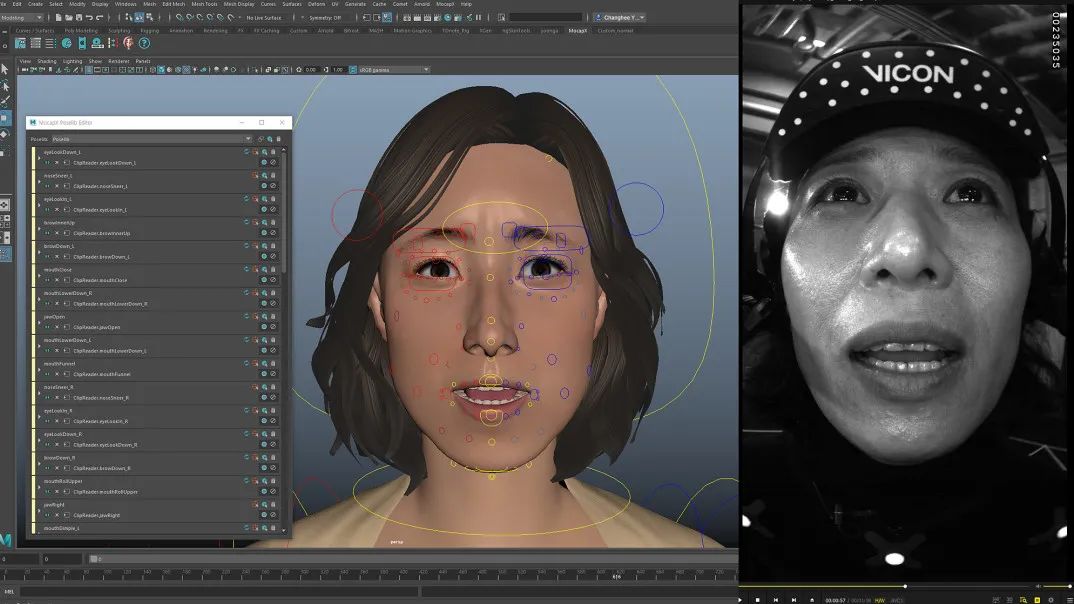Delete the eyeLookDown_L pose with trash icon
The width and height of the screenshot is (1074, 604).
tap(273, 152)
